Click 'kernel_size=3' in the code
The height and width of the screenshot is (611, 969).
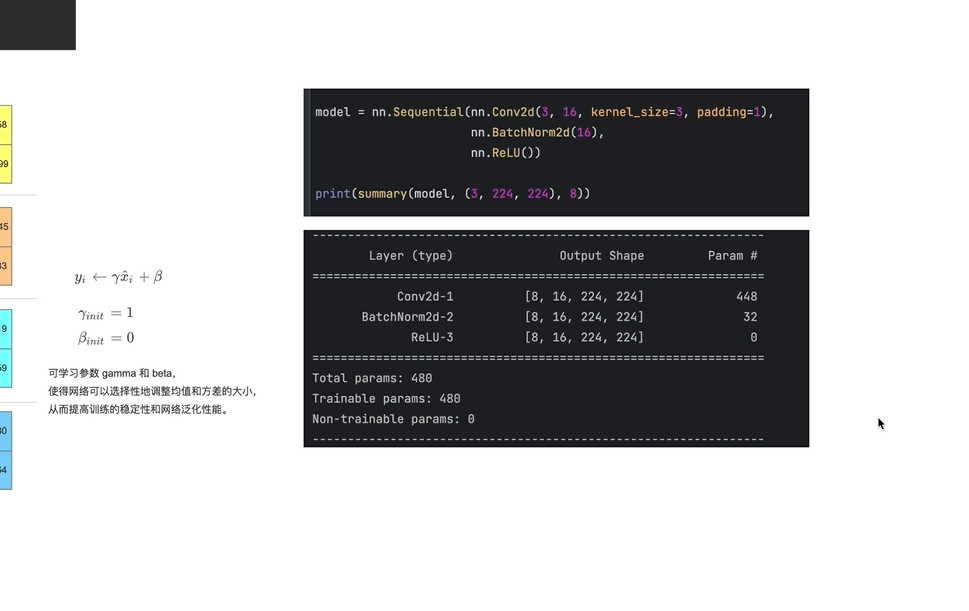tap(637, 112)
